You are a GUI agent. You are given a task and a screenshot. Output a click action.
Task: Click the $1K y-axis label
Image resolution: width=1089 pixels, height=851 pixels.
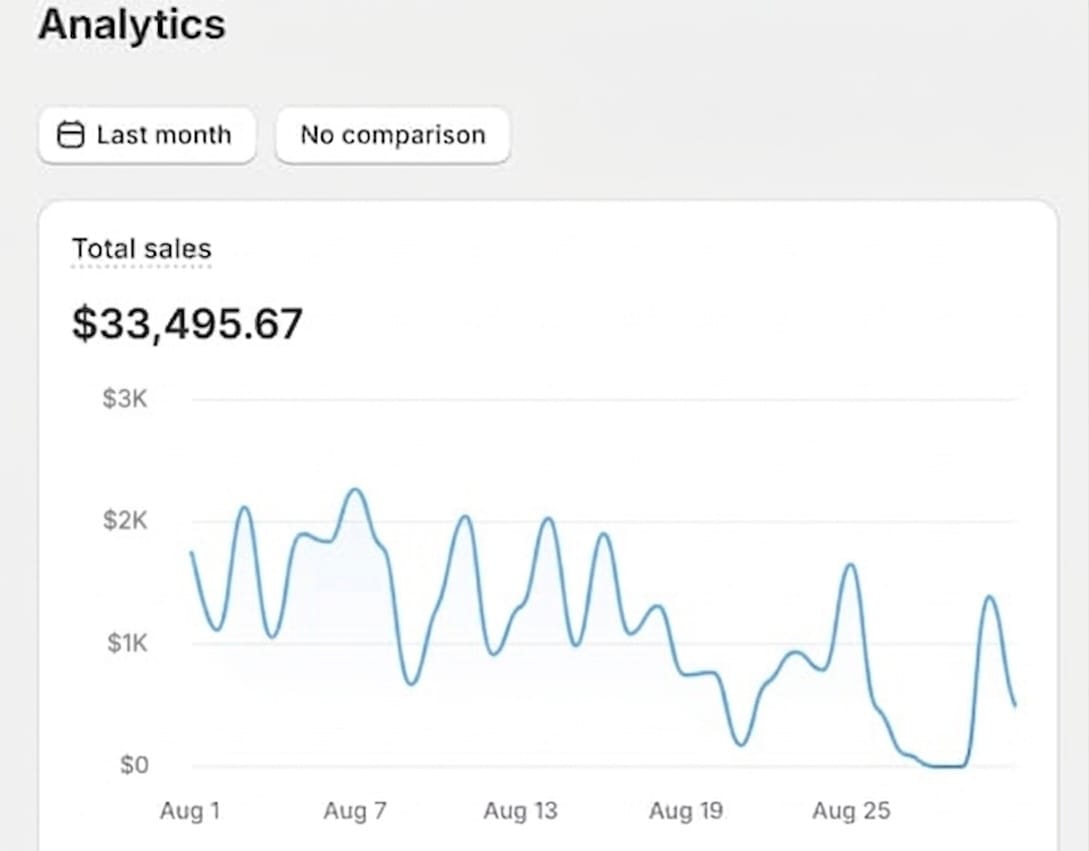click(x=127, y=643)
